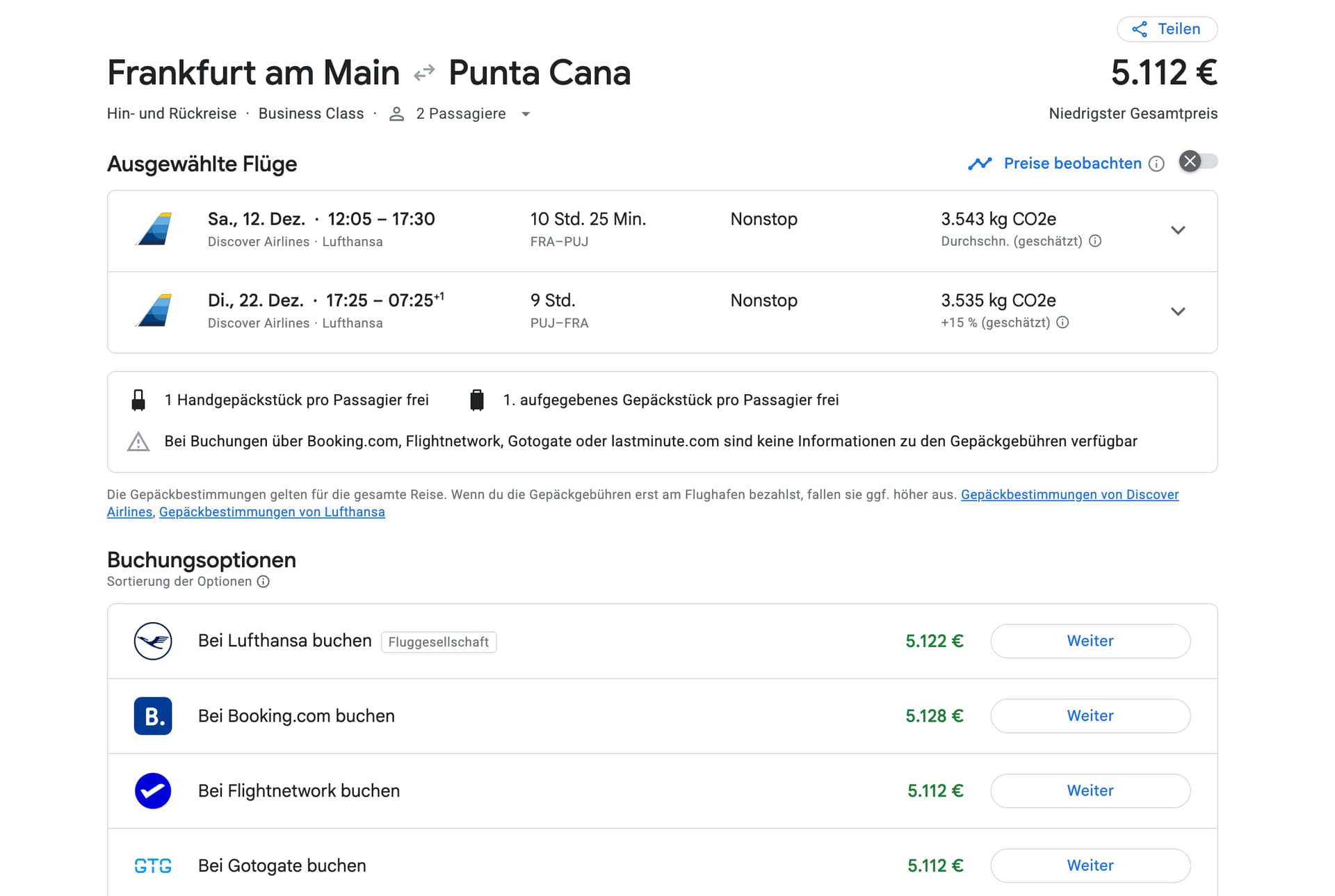Click the Fluggesellschaft badge
Image resolution: width=1335 pixels, height=896 pixels.
click(x=439, y=642)
